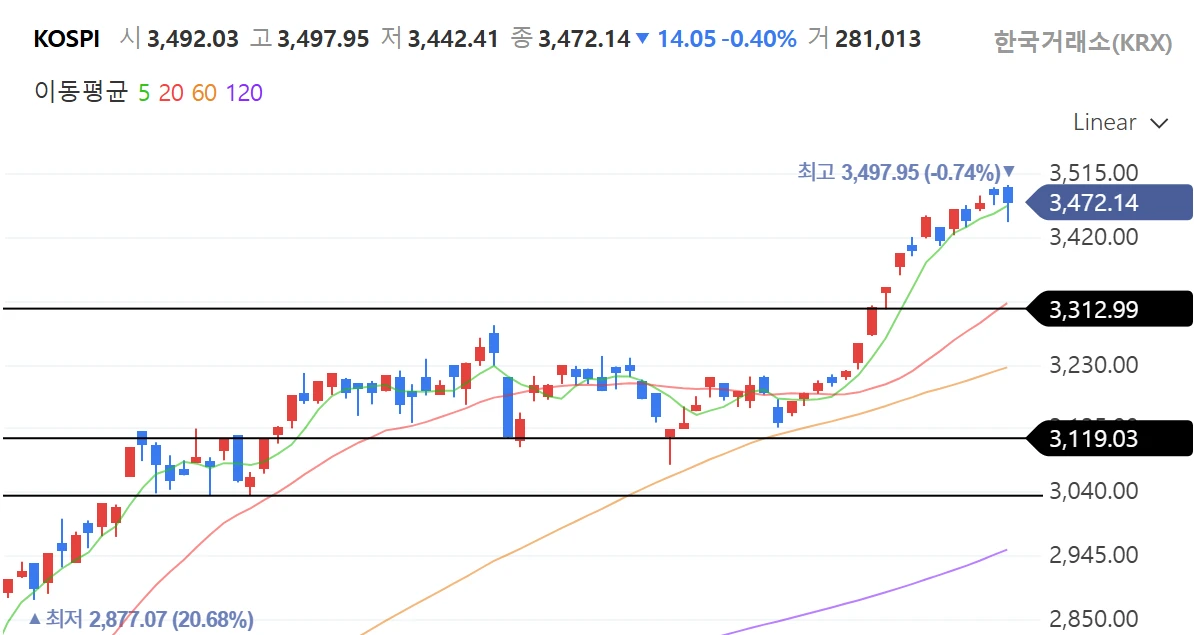Click the up triangle beside the 최저 label
The width and height of the screenshot is (1194, 635).
click(x=35, y=619)
